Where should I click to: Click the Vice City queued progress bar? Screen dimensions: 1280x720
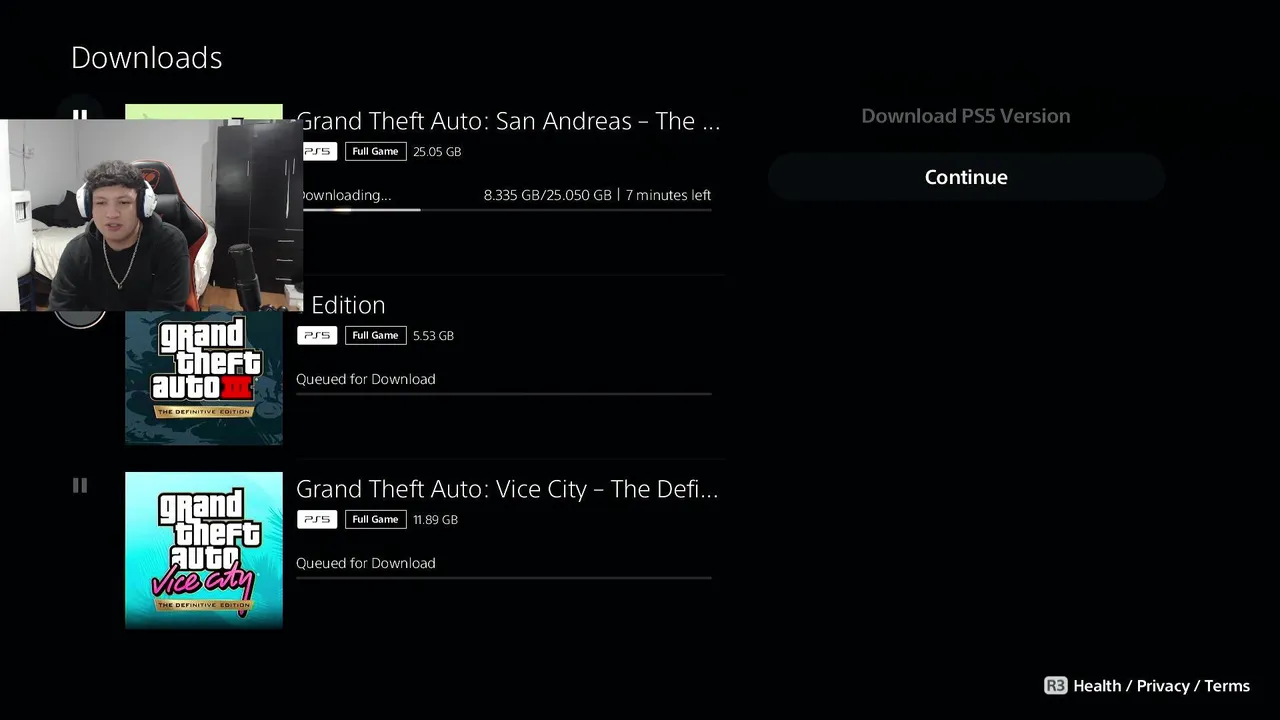pos(504,578)
